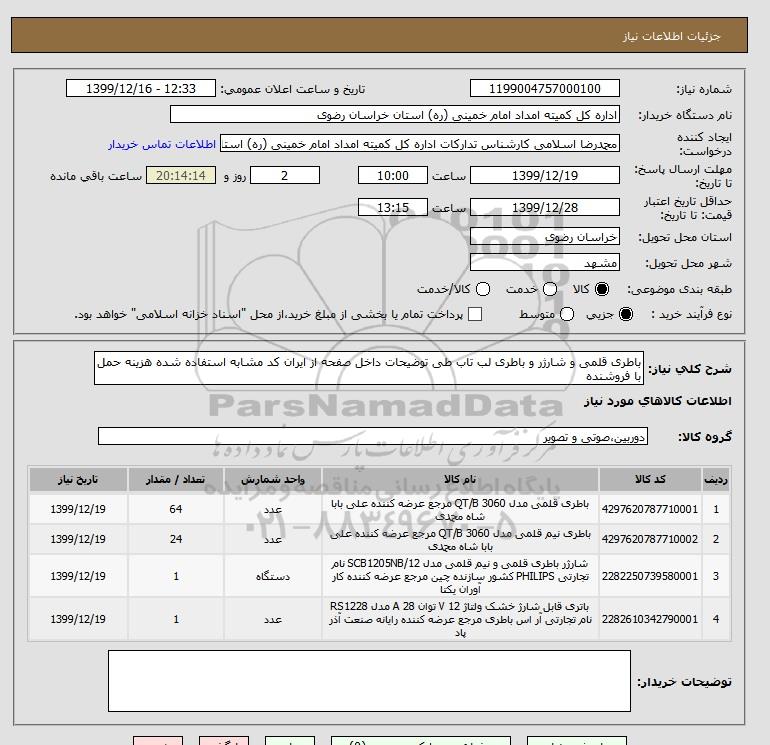Click the announcement date field 1399/12/16 - 12:33
Image resolution: width=770 pixels, height=745 pixels.
pyautogui.click(x=141, y=88)
